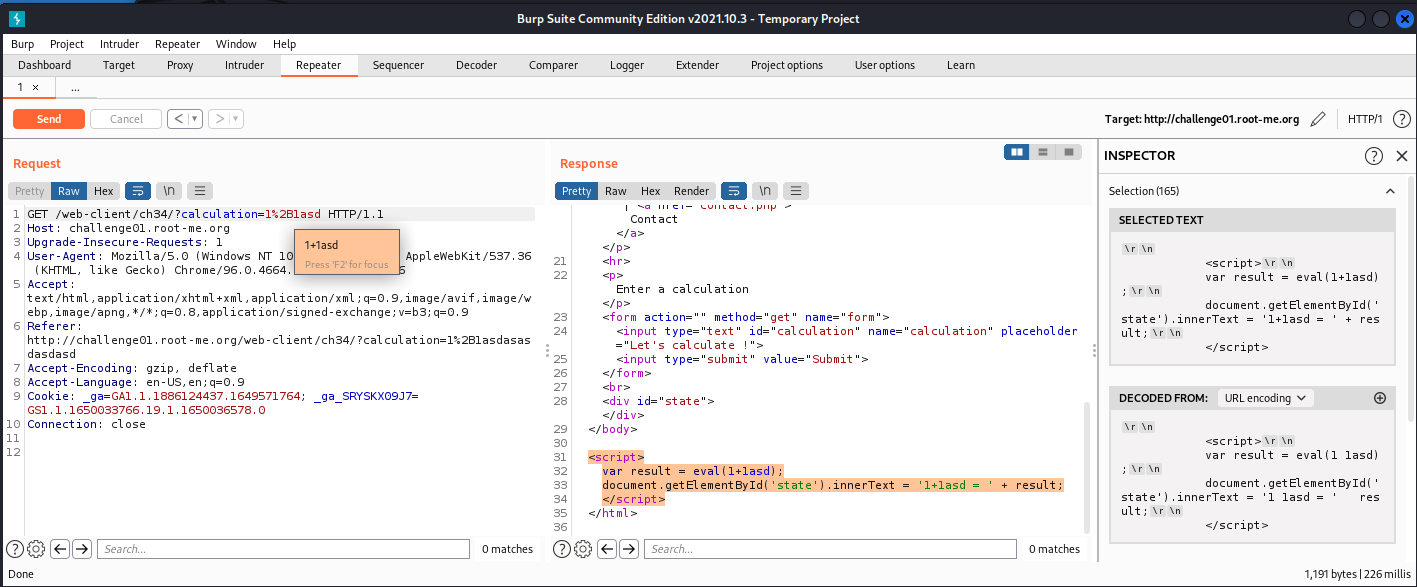Open the Repeater menu in menu bar
1417x587 pixels.
(x=178, y=44)
